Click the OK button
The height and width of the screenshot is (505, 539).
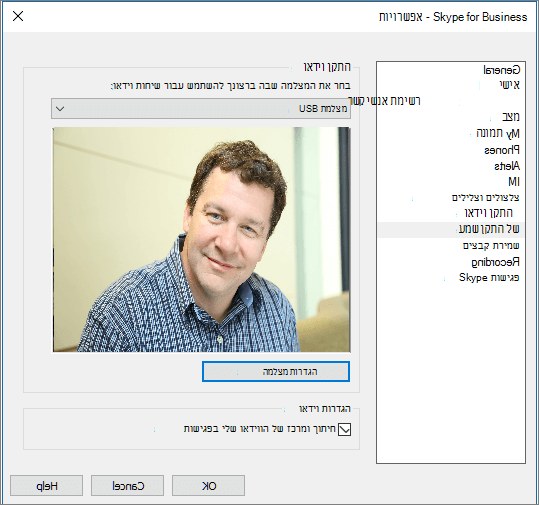tap(209, 485)
